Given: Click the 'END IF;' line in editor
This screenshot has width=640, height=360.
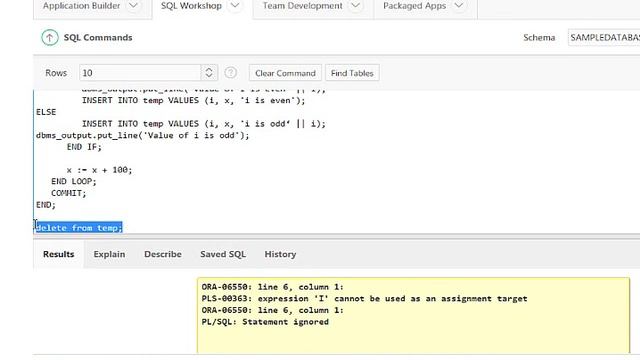Looking at the screenshot, I should click(x=84, y=147).
